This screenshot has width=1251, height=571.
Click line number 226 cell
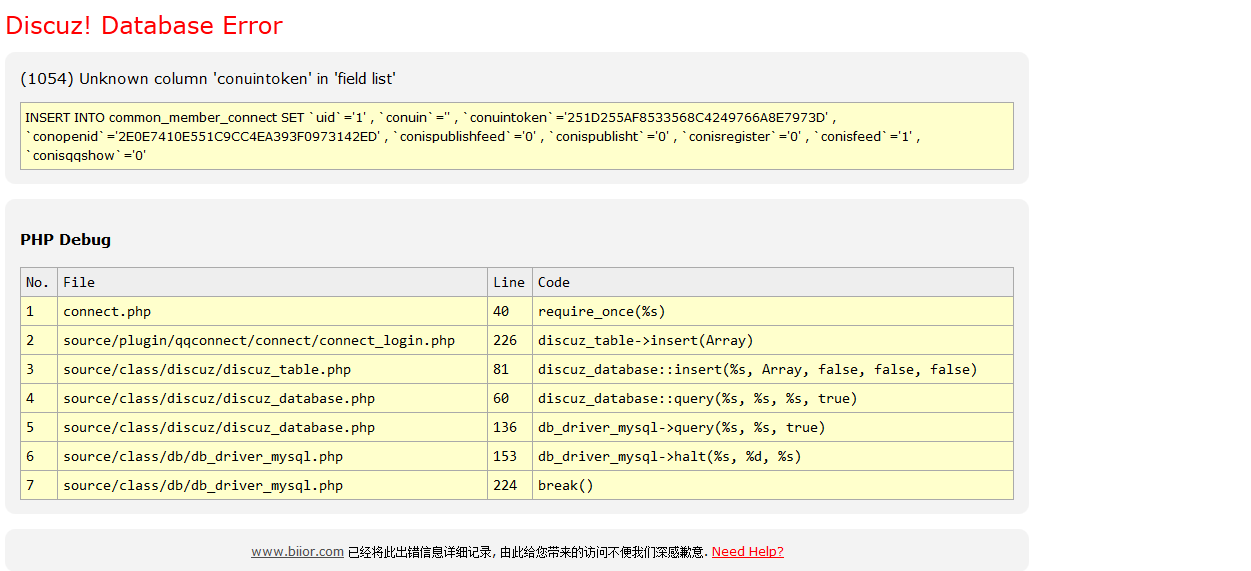click(505, 340)
